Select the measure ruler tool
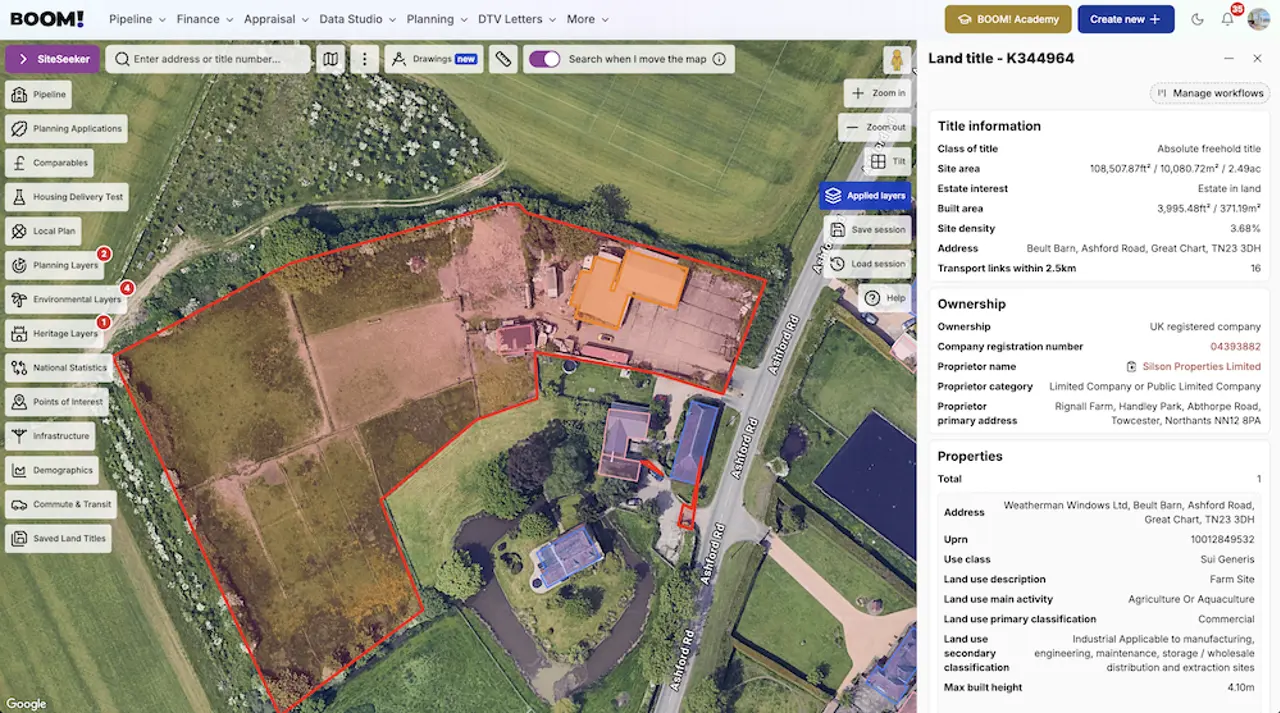Screen dimensions: 1280x713 click(504, 59)
